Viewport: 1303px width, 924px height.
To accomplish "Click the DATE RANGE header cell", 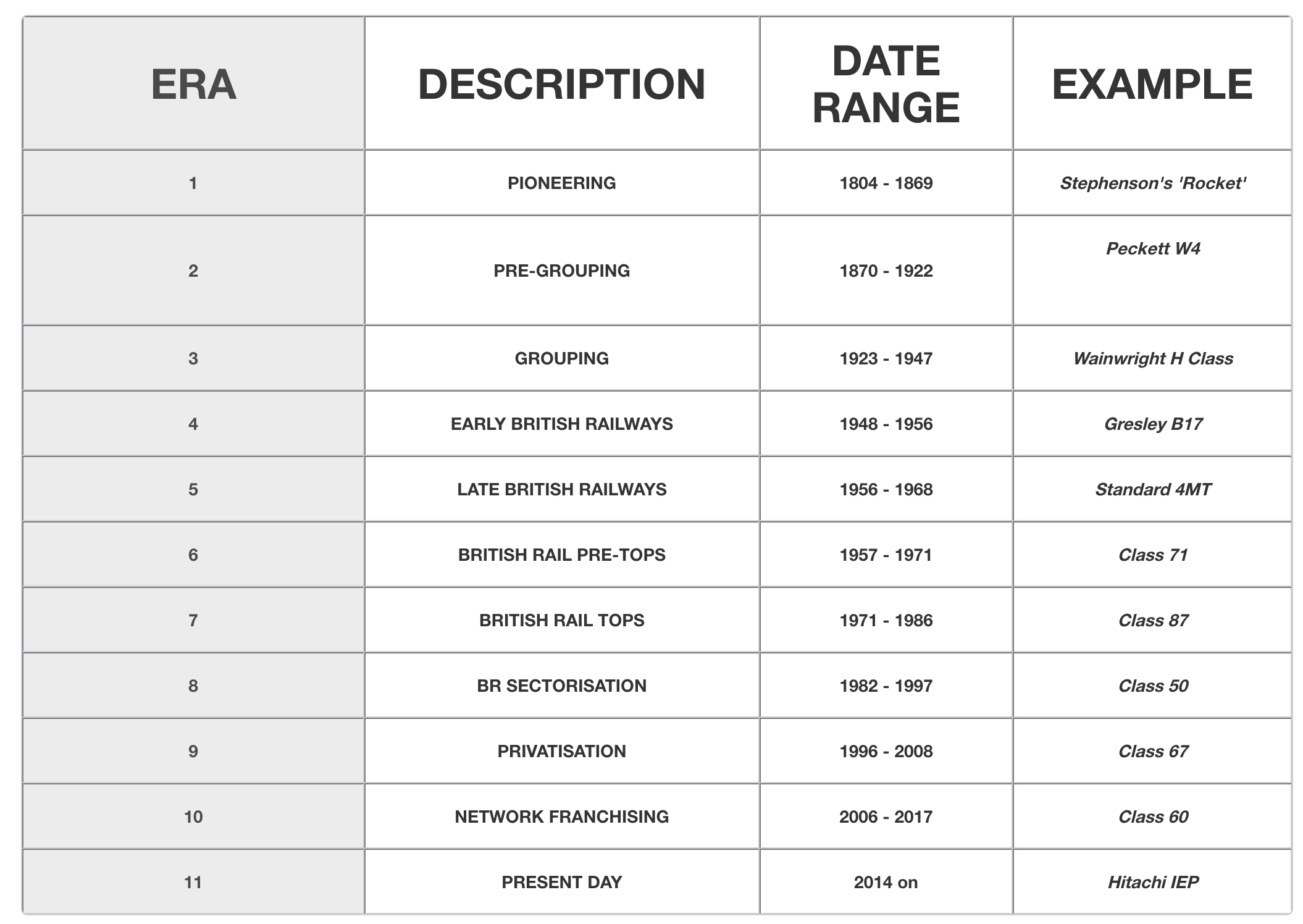I will [x=886, y=83].
